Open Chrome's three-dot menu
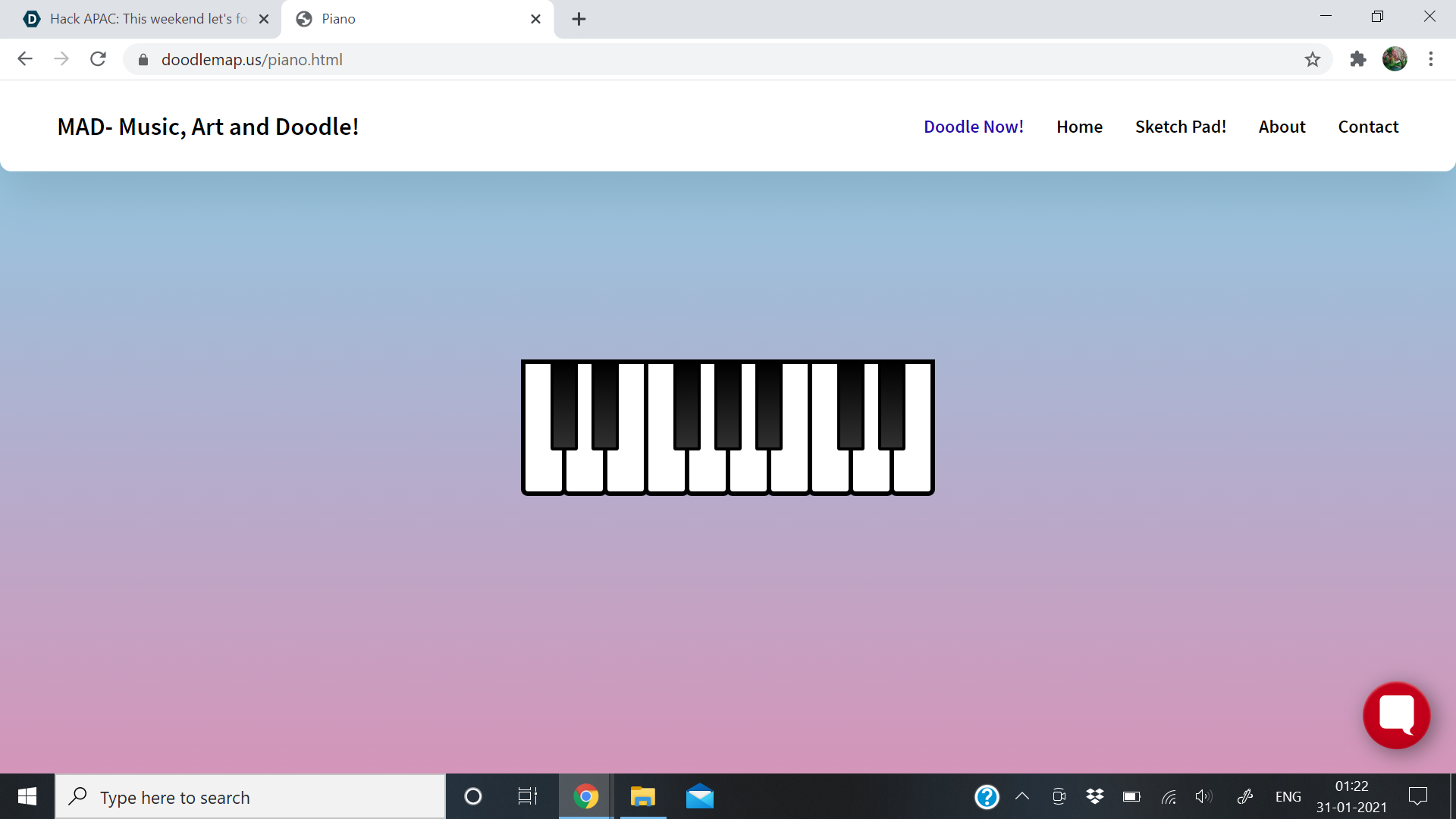The image size is (1456, 819). click(x=1431, y=59)
